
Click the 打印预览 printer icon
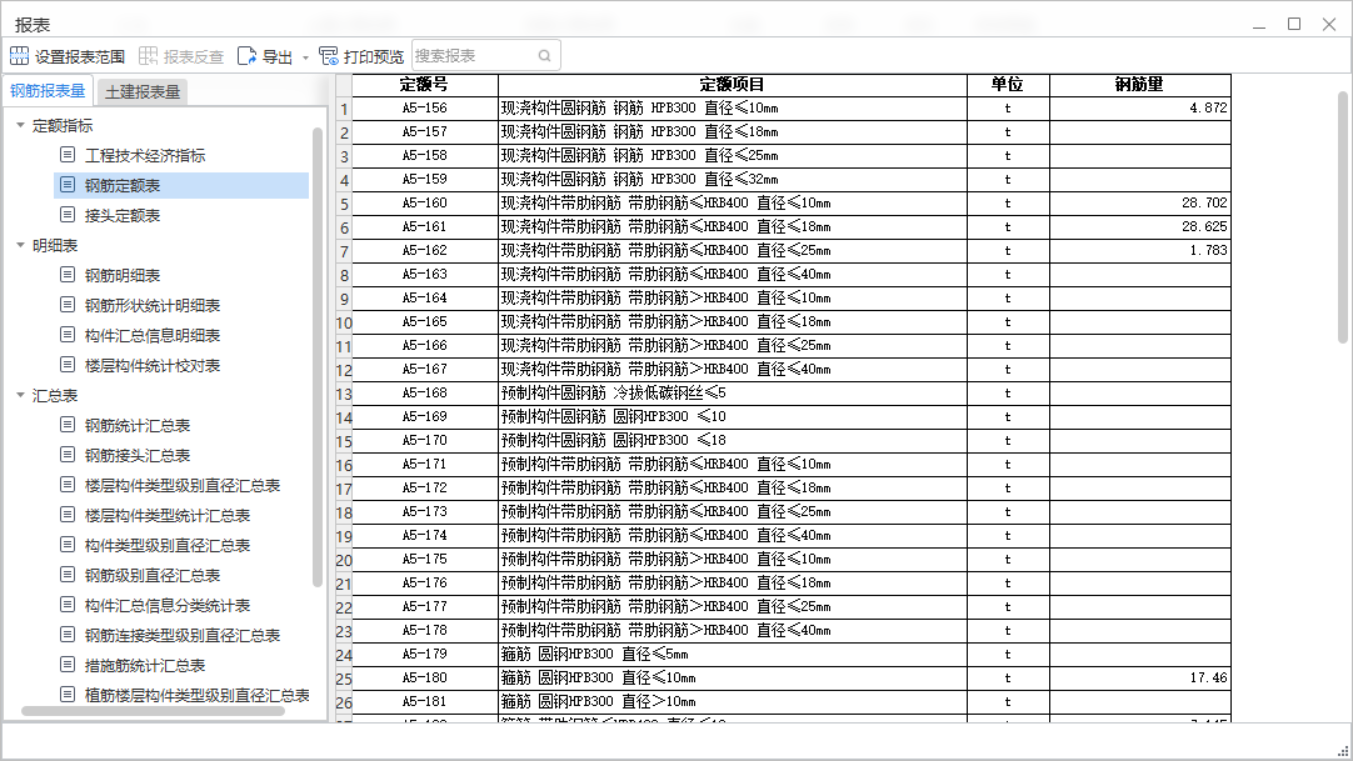[328, 56]
